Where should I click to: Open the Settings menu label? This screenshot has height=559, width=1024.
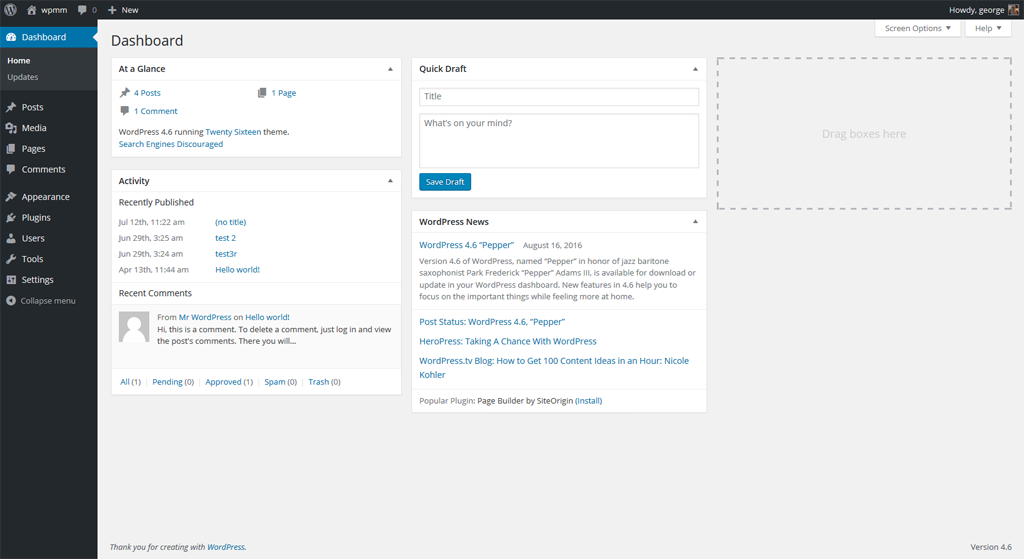coord(38,280)
